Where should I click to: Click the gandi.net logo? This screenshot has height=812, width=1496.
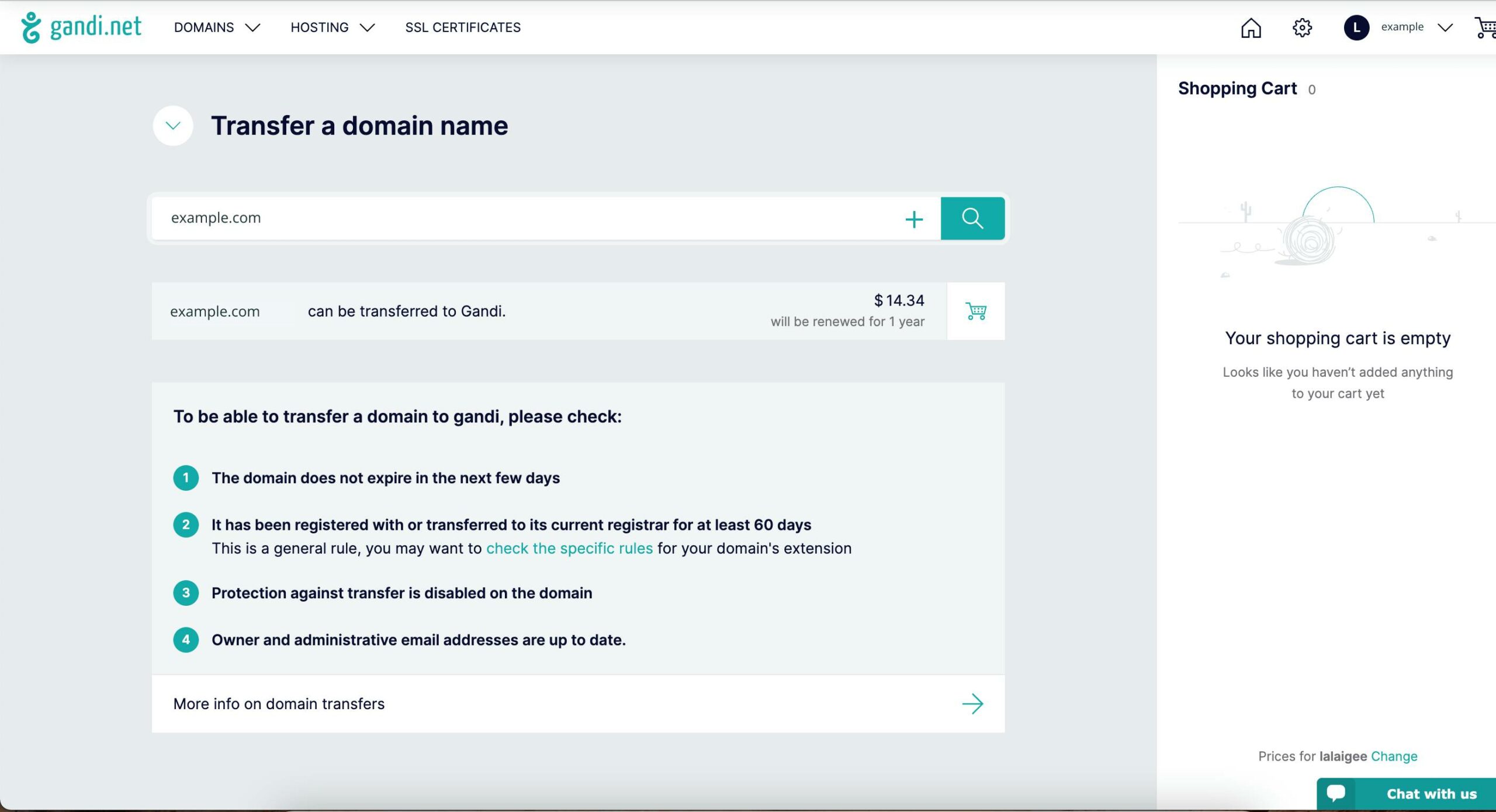tap(81, 27)
